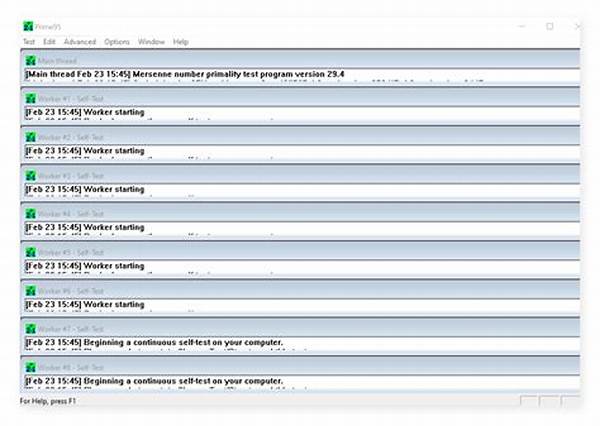Open the Window menu

coord(151,42)
